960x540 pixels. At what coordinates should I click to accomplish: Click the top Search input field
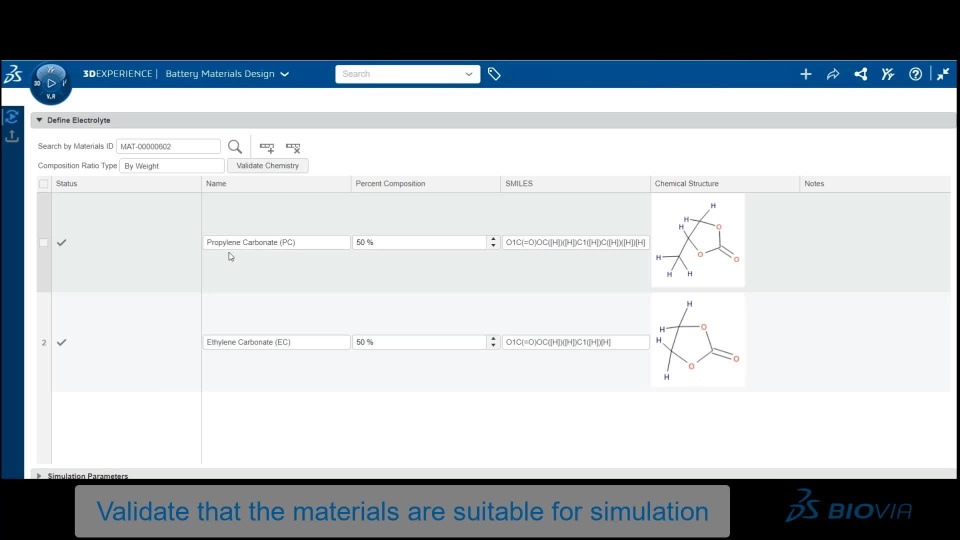point(400,74)
